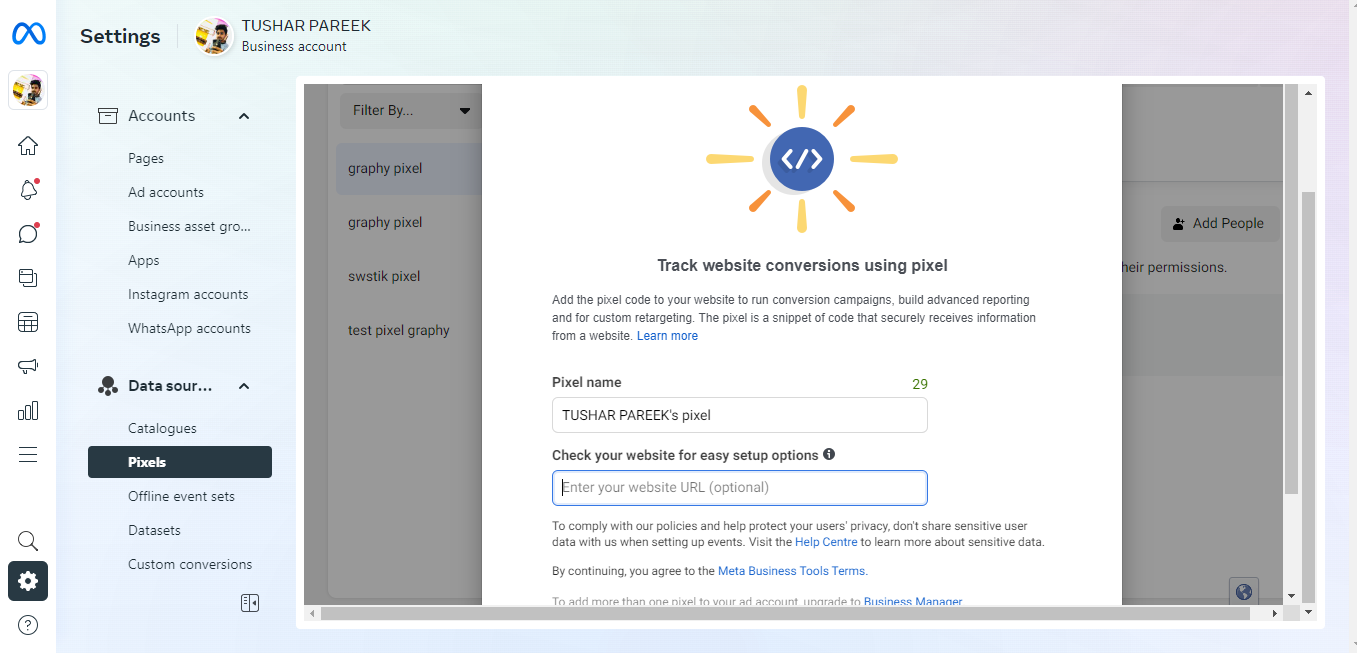Screen dimensions: 1357x653
Task: Open the Home icon in the left sidebar
Action: coord(27,145)
